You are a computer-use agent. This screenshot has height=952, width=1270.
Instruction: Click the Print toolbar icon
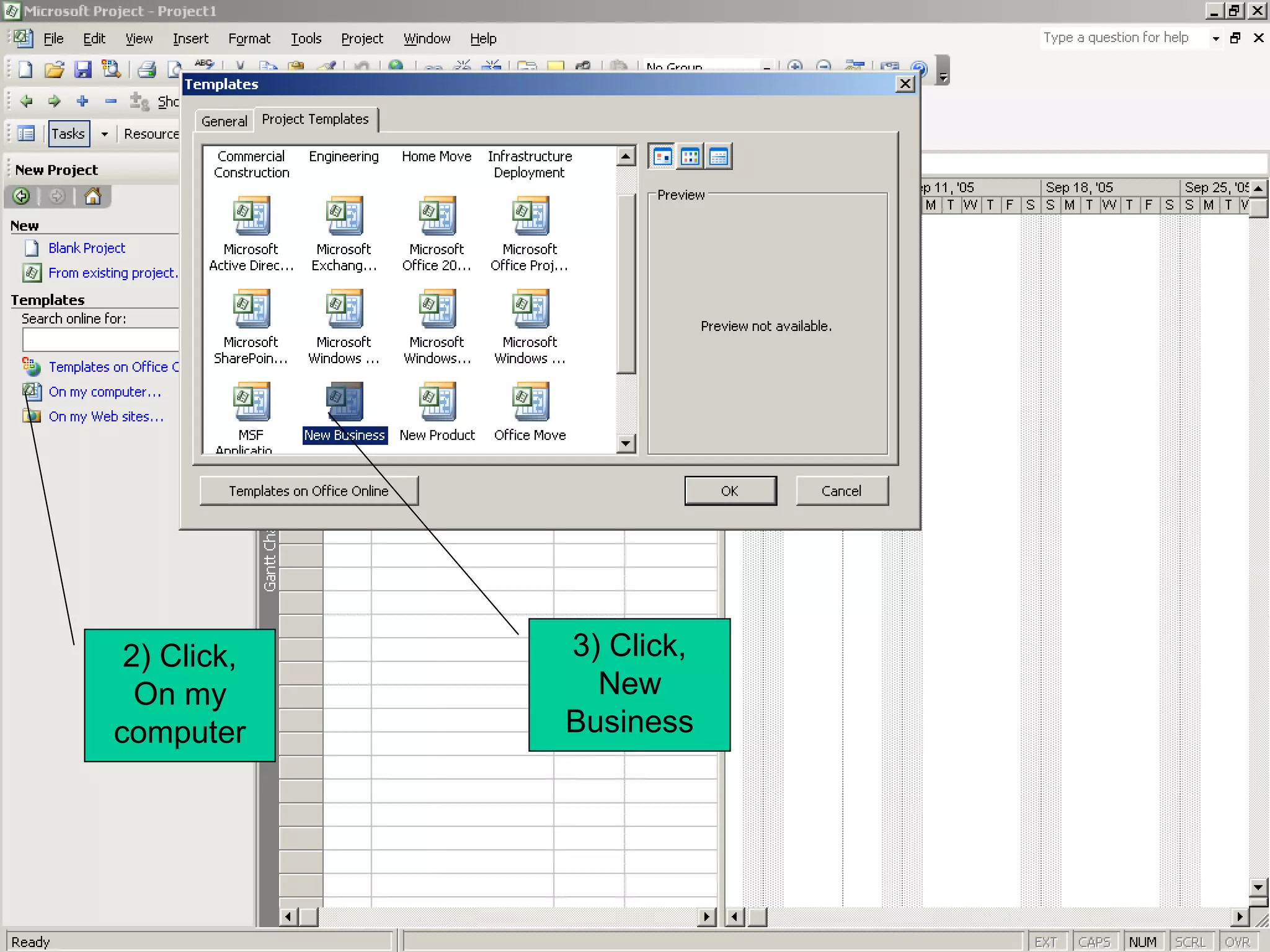point(147,69)
